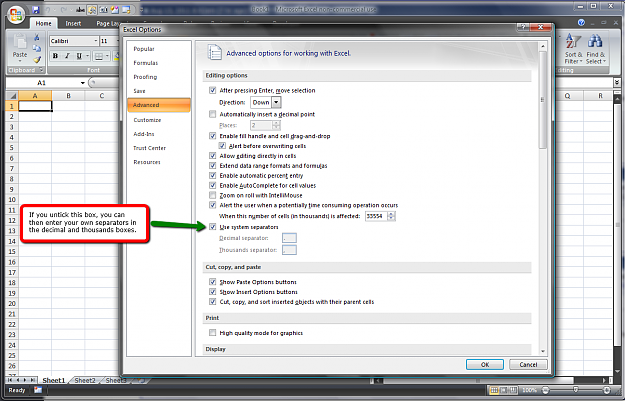Viewport: 625px width, 401px height.
Task: Click the Borders icon in Font group
Action: pyautogui.click(x=98, y=56)
